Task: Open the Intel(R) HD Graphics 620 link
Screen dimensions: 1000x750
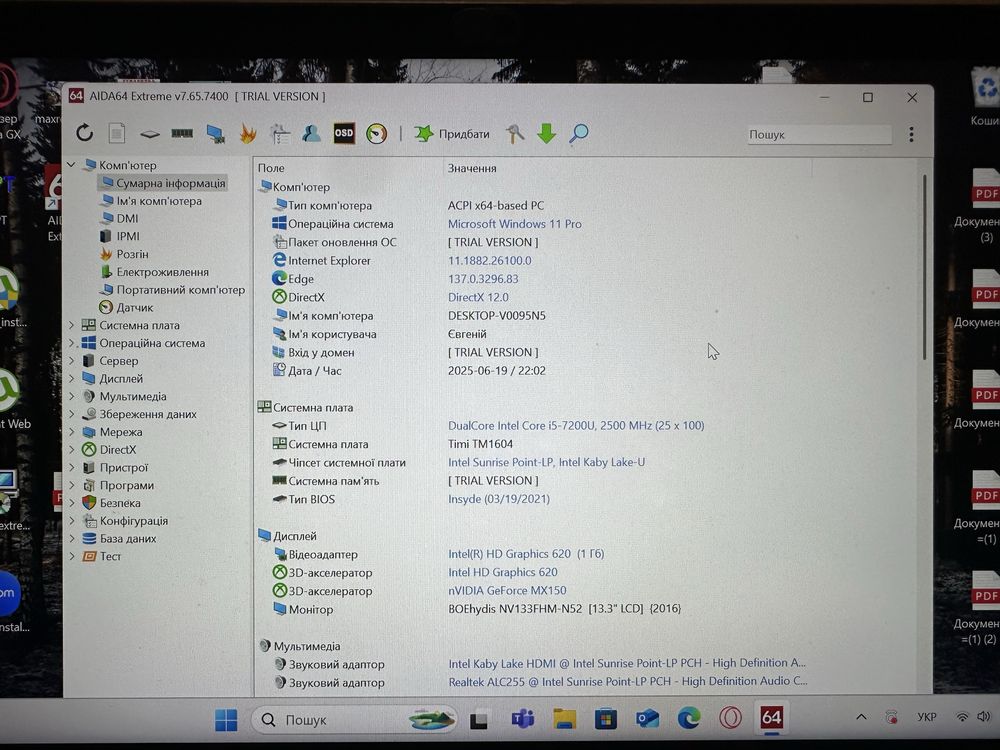Action: pos(526,554)
